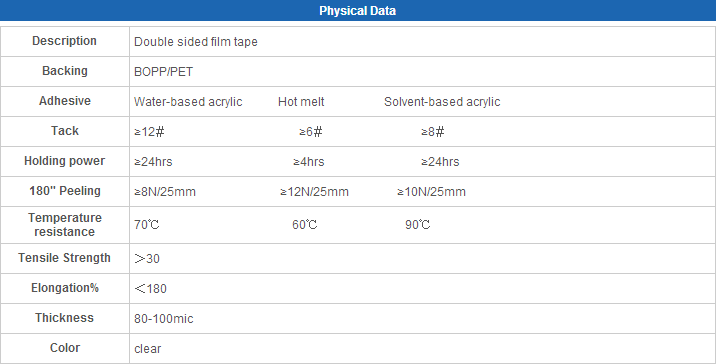Image resolution: width=716 pixels, height=364 pixels.
Task: Click the Solvent-based acrylic adhesive value
Action: 442,102
